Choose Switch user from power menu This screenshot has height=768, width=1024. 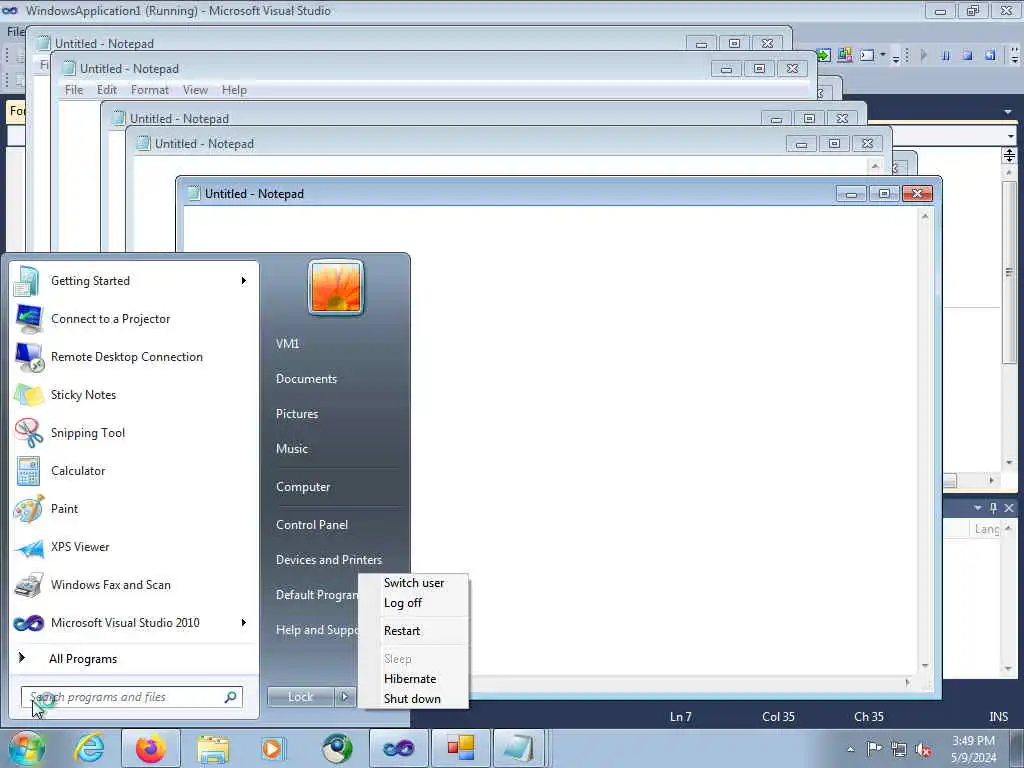pyautogui.click(x=414, y=583)
